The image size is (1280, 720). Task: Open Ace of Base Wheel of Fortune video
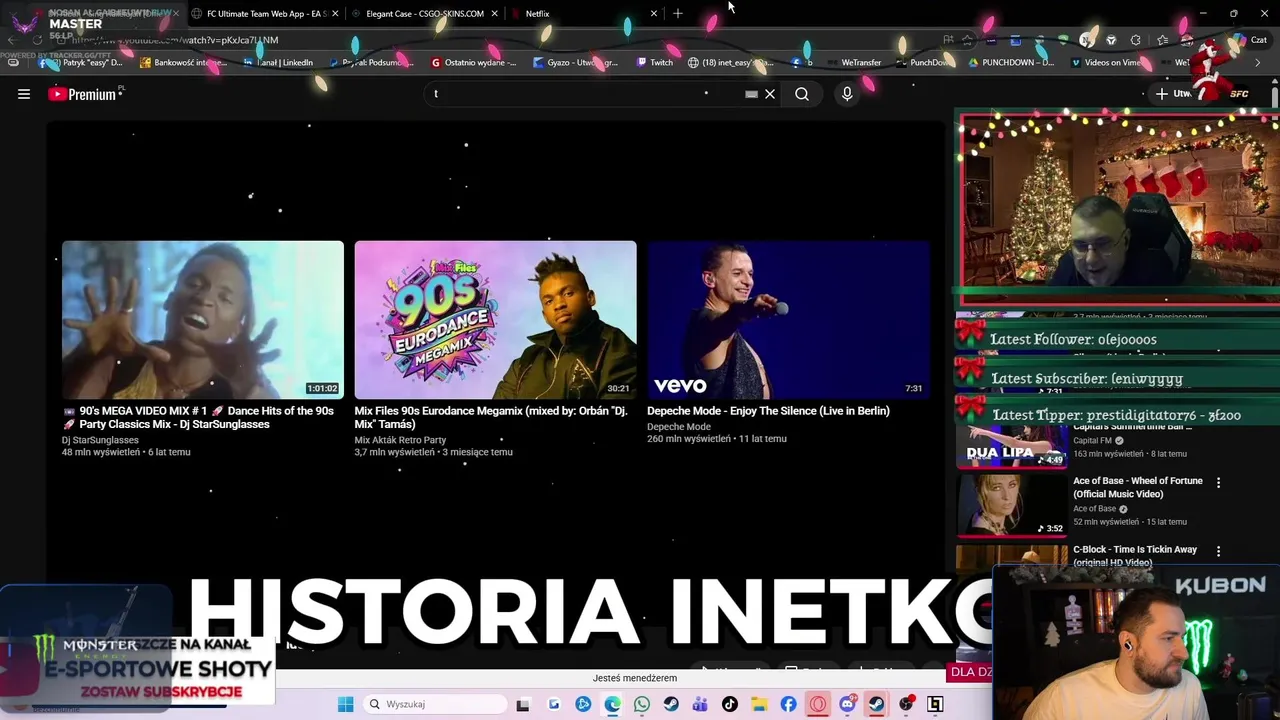[x=1138, y=488]
